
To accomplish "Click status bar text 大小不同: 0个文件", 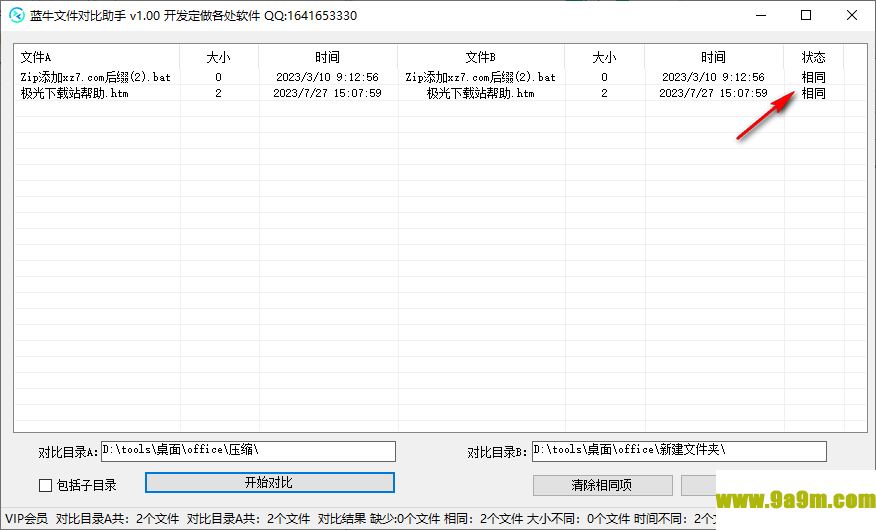I will 578,519.
